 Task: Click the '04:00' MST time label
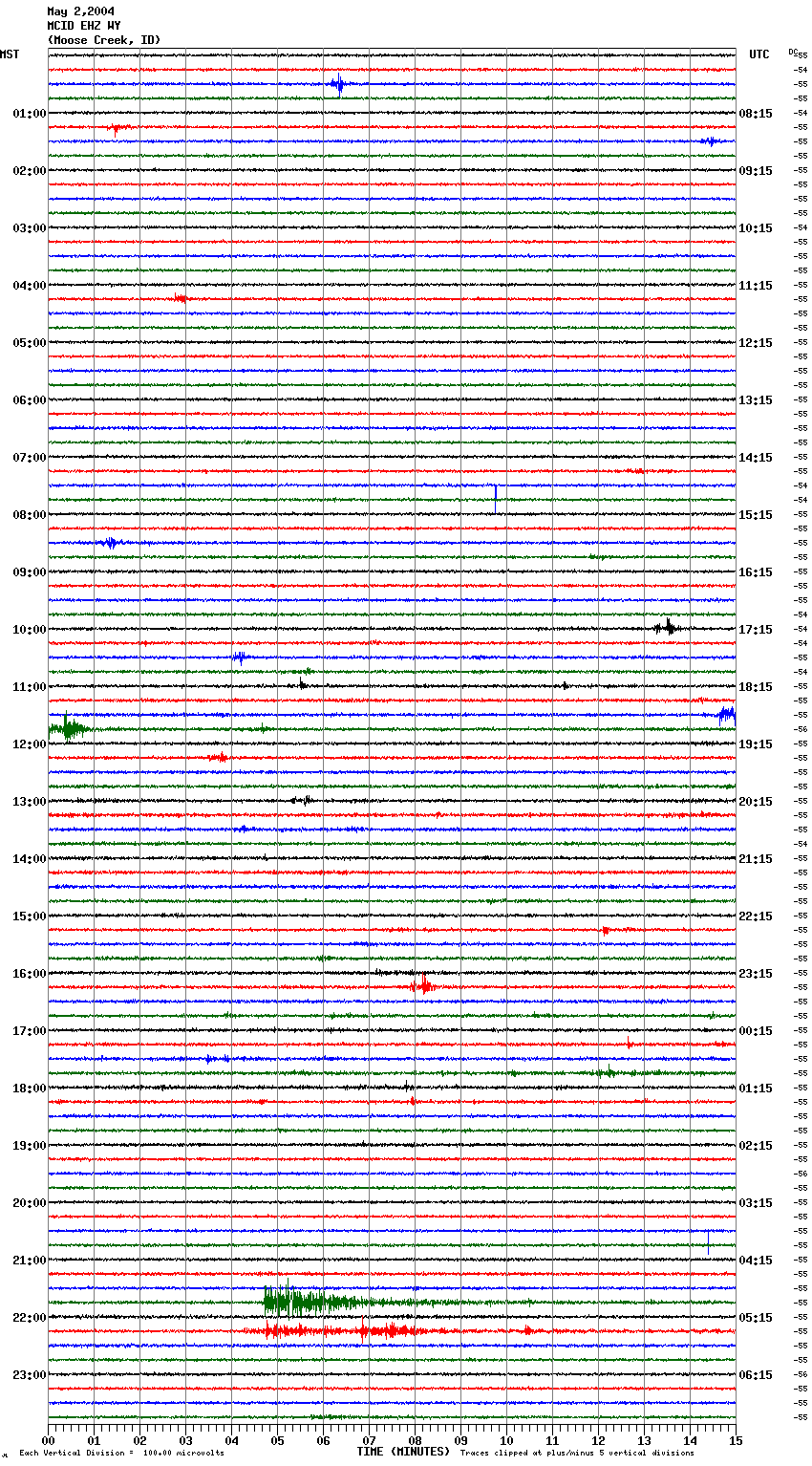point(30,286)
